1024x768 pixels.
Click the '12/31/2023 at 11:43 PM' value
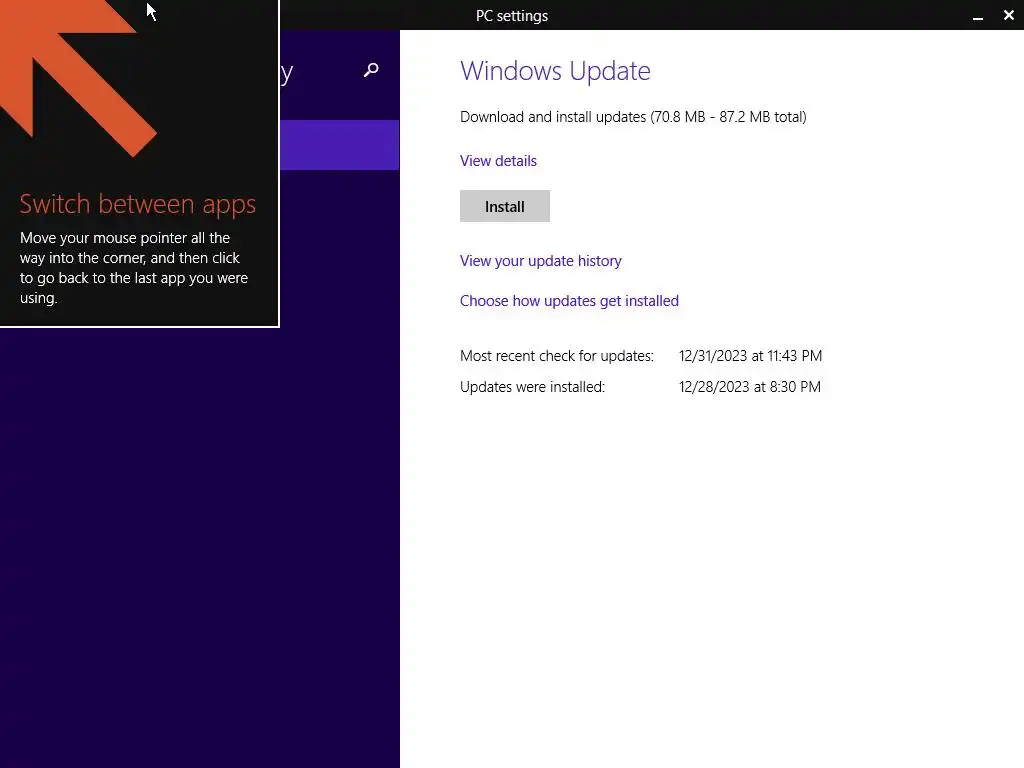point(750,356)
